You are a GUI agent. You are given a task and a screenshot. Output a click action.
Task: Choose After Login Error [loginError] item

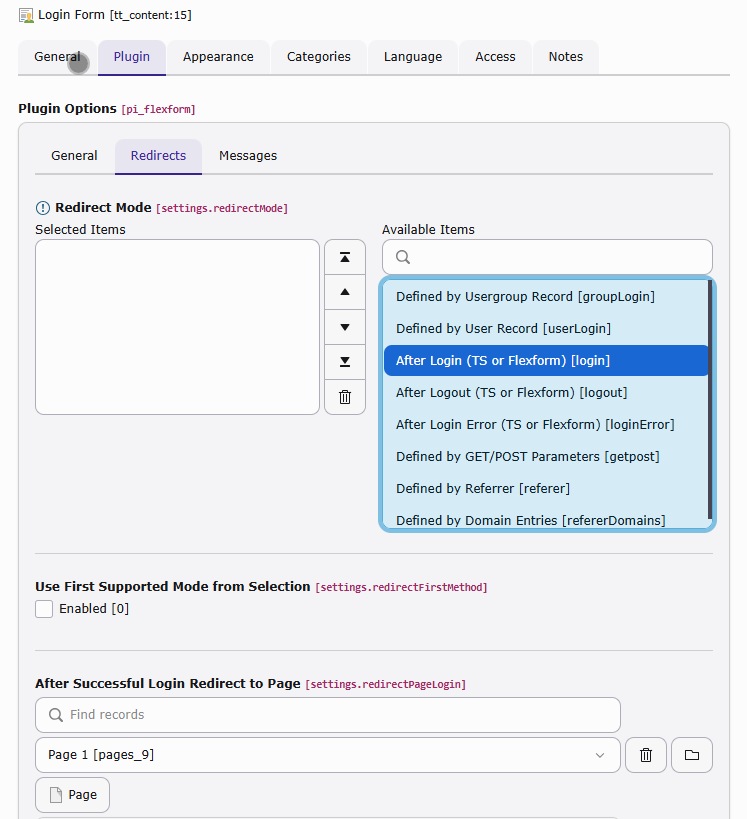pos(546,425)
